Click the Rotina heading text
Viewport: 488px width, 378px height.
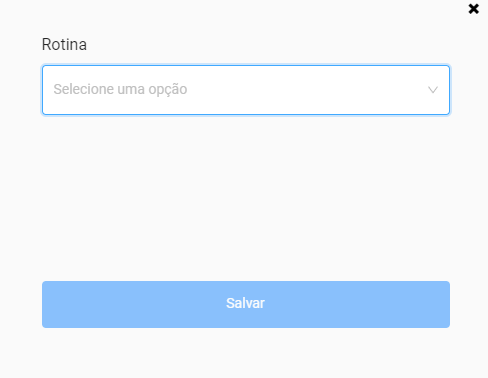coord(64,44)
